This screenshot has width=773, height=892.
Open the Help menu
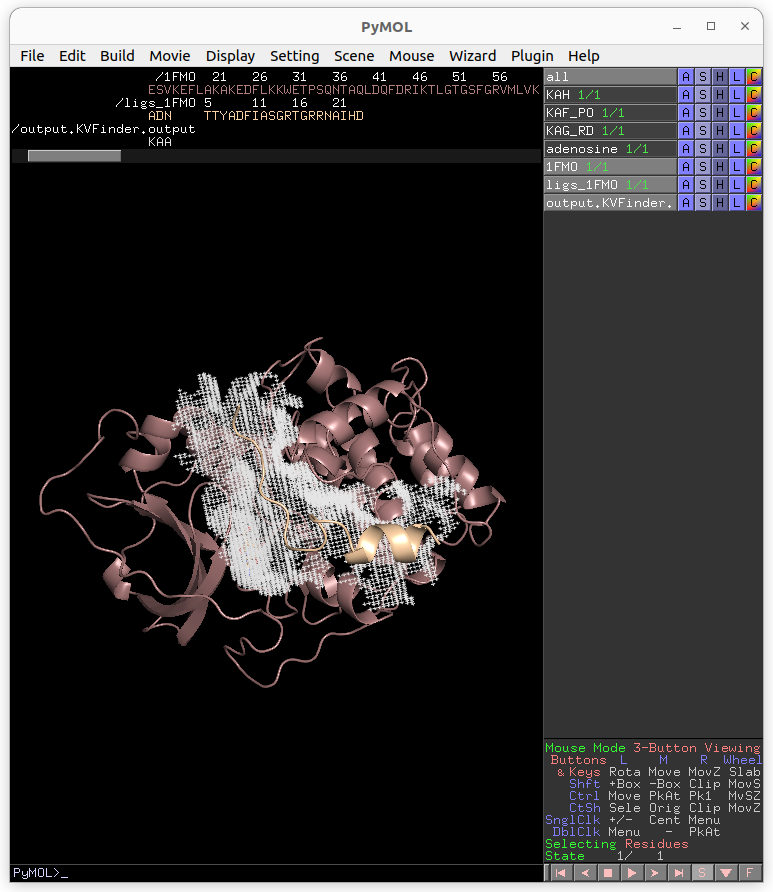coord(584,56)
